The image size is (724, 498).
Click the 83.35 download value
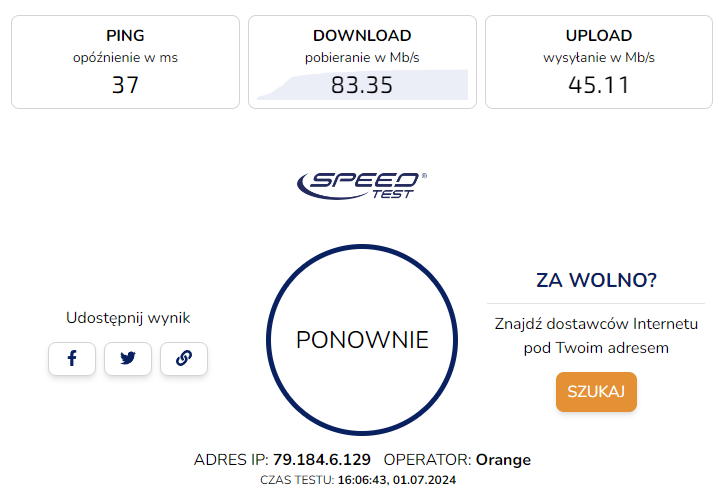[x=362, y=86]
